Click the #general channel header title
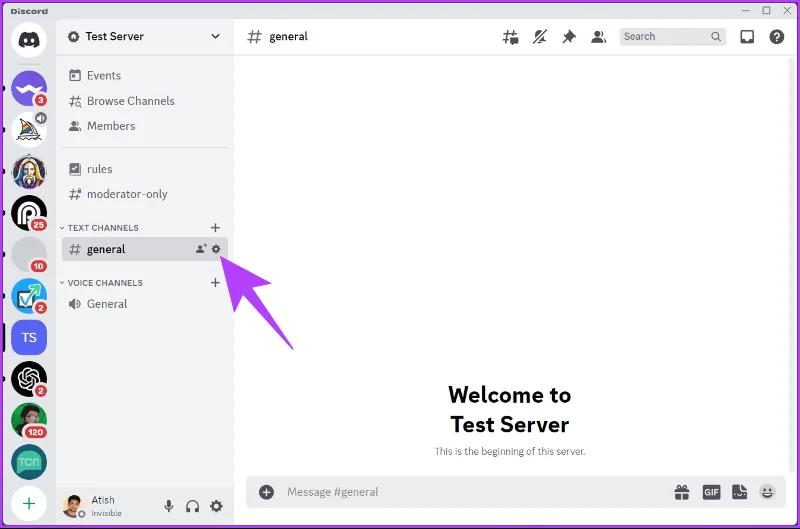The height and width of the screenshot is (529, 800). click(x=288, y=37)
